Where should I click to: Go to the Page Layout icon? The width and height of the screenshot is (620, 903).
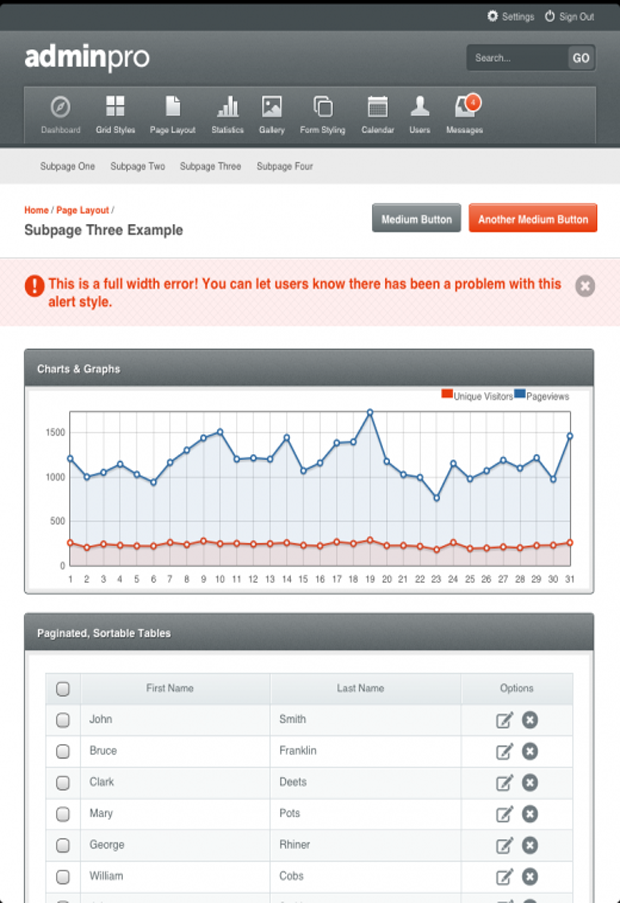[173, 108]
